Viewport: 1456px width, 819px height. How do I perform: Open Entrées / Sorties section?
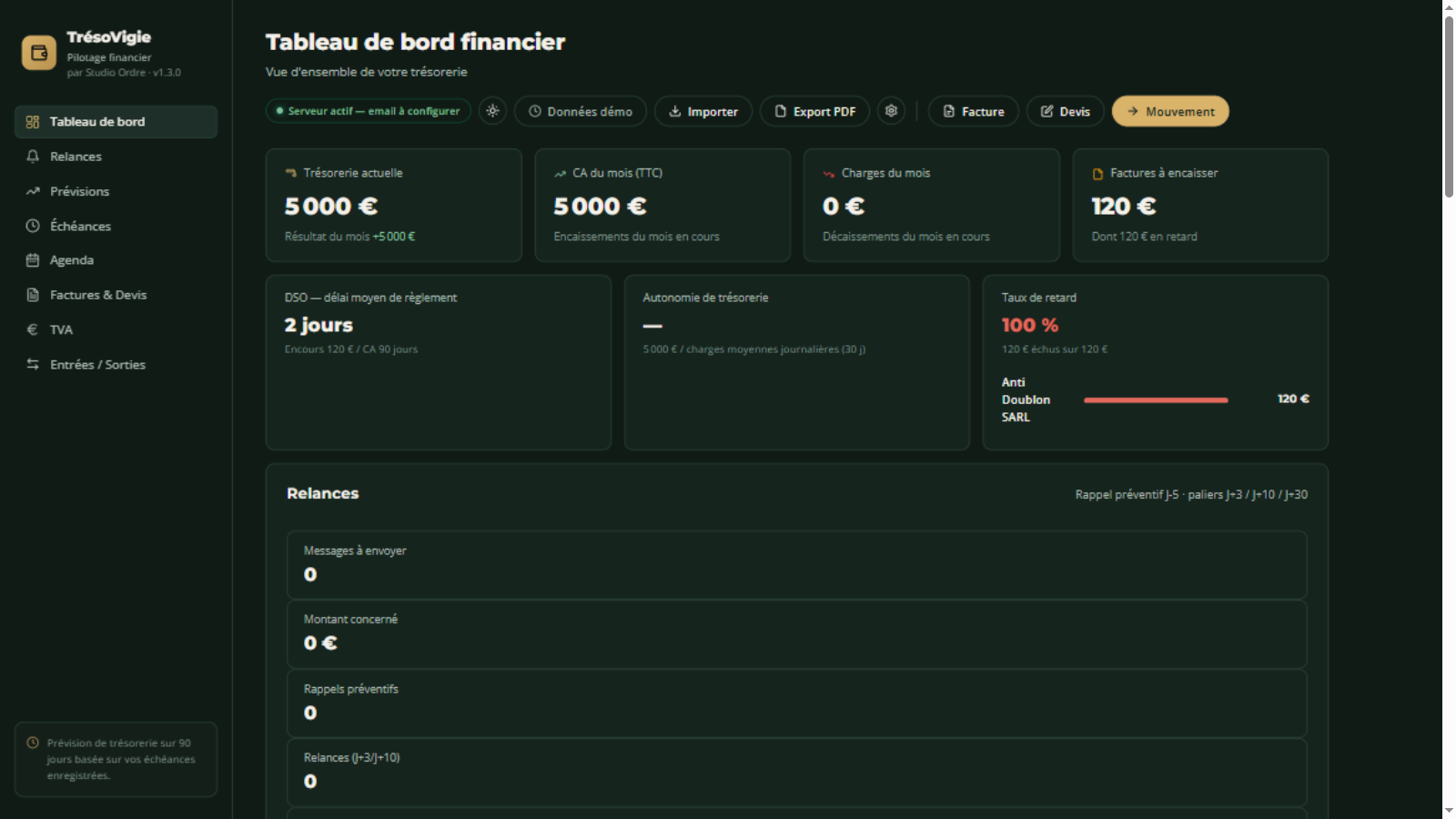pos(116,364)
